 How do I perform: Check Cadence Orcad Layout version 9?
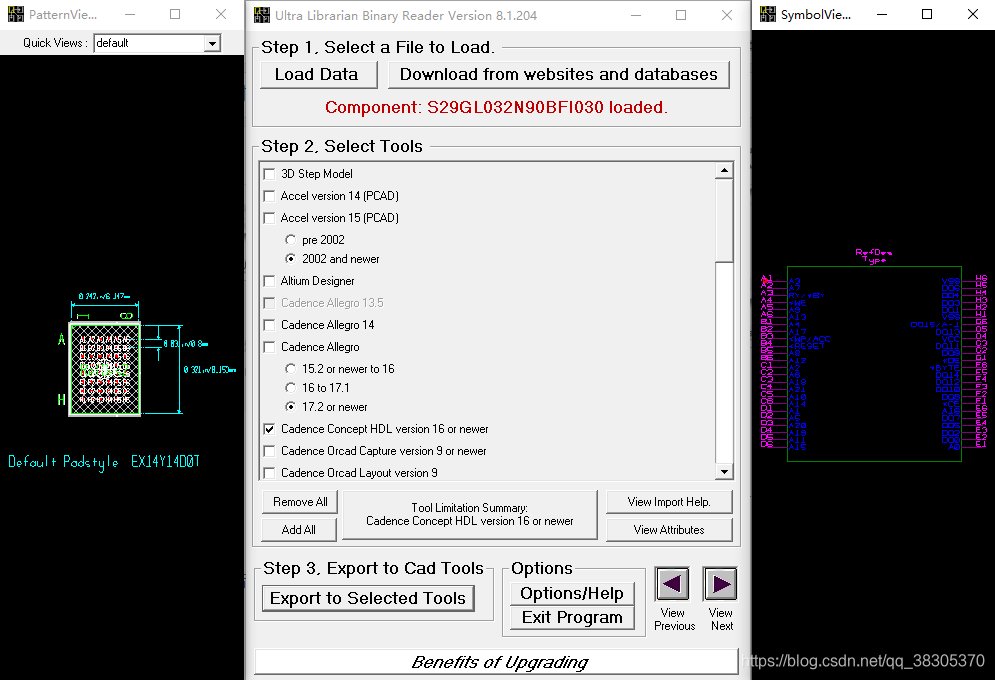click(x=269, y=473)
